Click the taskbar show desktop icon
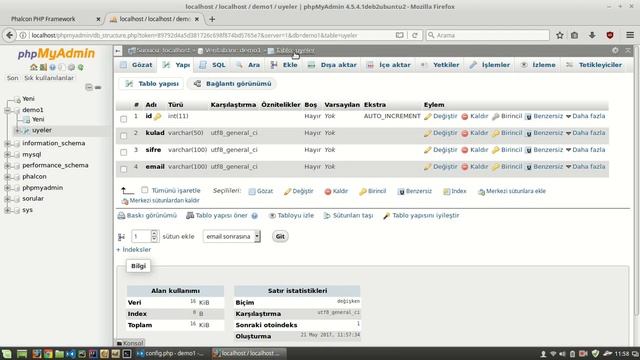The image size is (640, 360). 22,353
